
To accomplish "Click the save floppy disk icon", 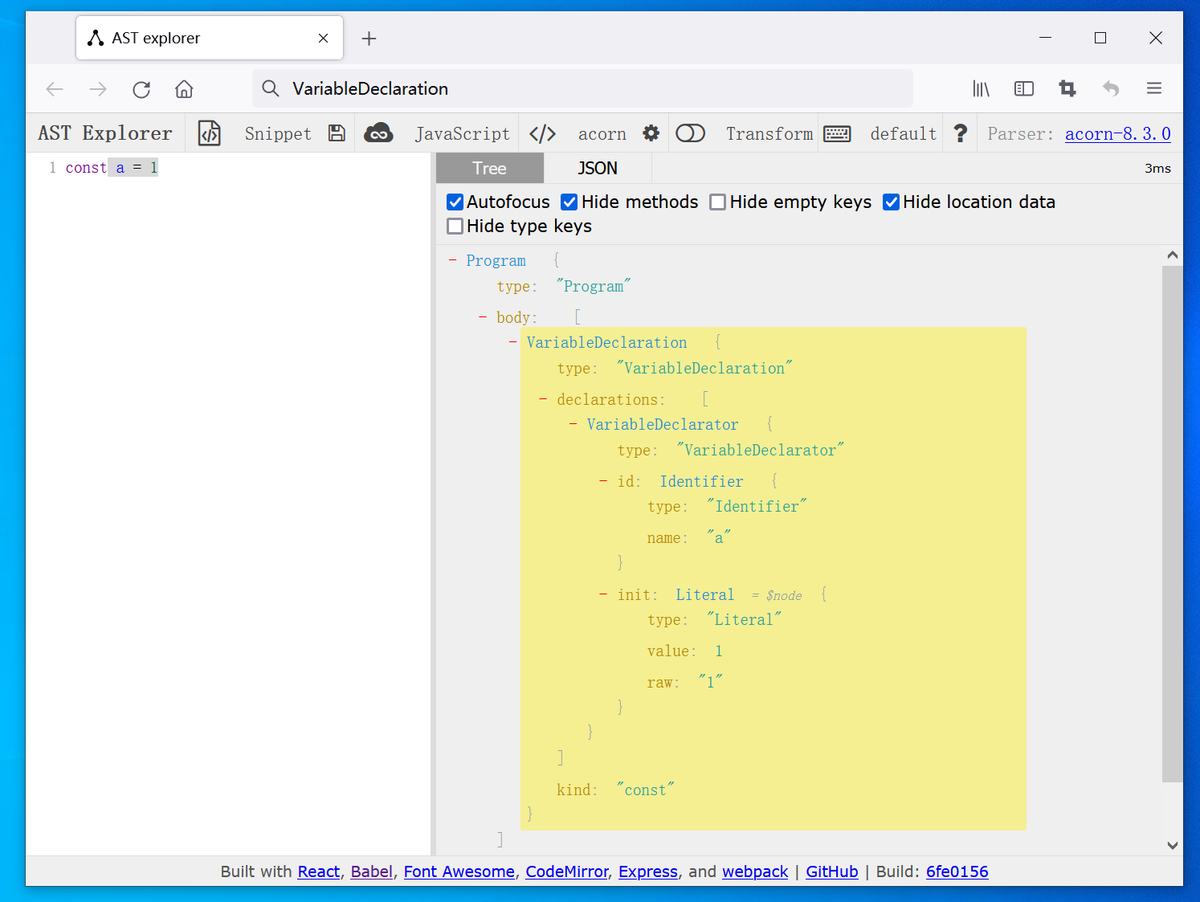I will click(x=336, y=133).
